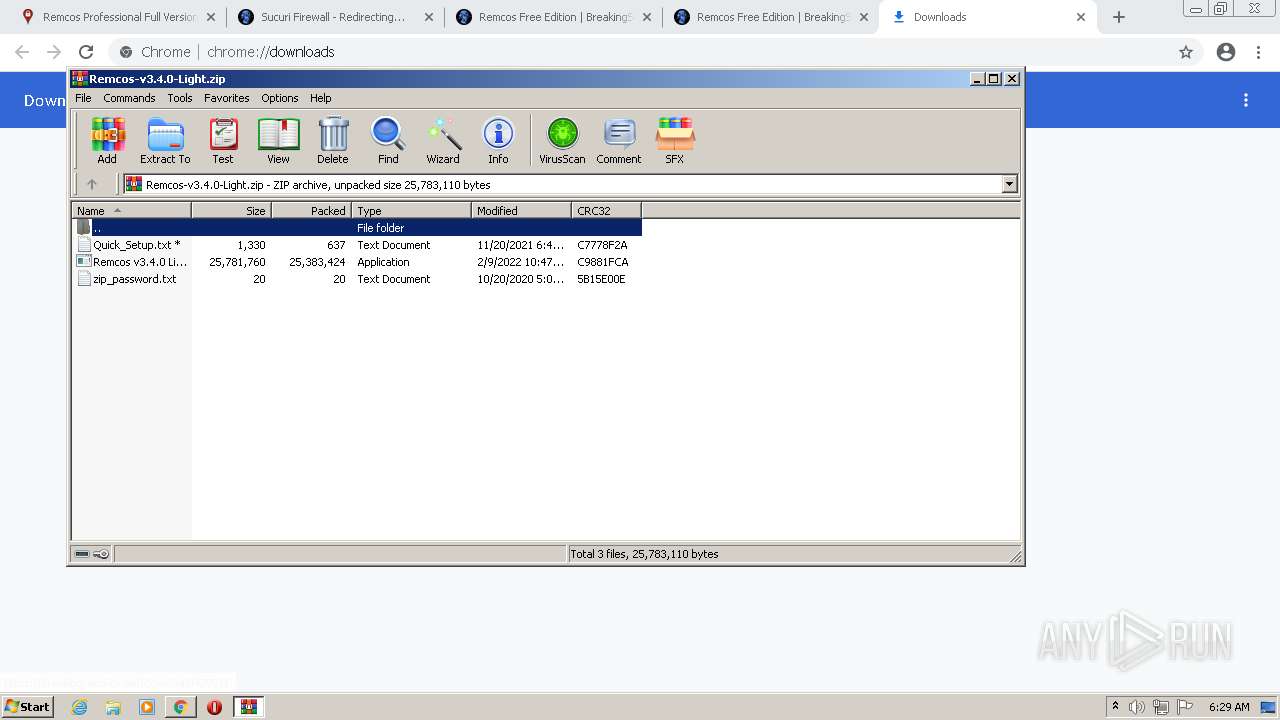Run VirusScan on the archive
This screenshot has height=720, width=1280.
tap(562, 141)
